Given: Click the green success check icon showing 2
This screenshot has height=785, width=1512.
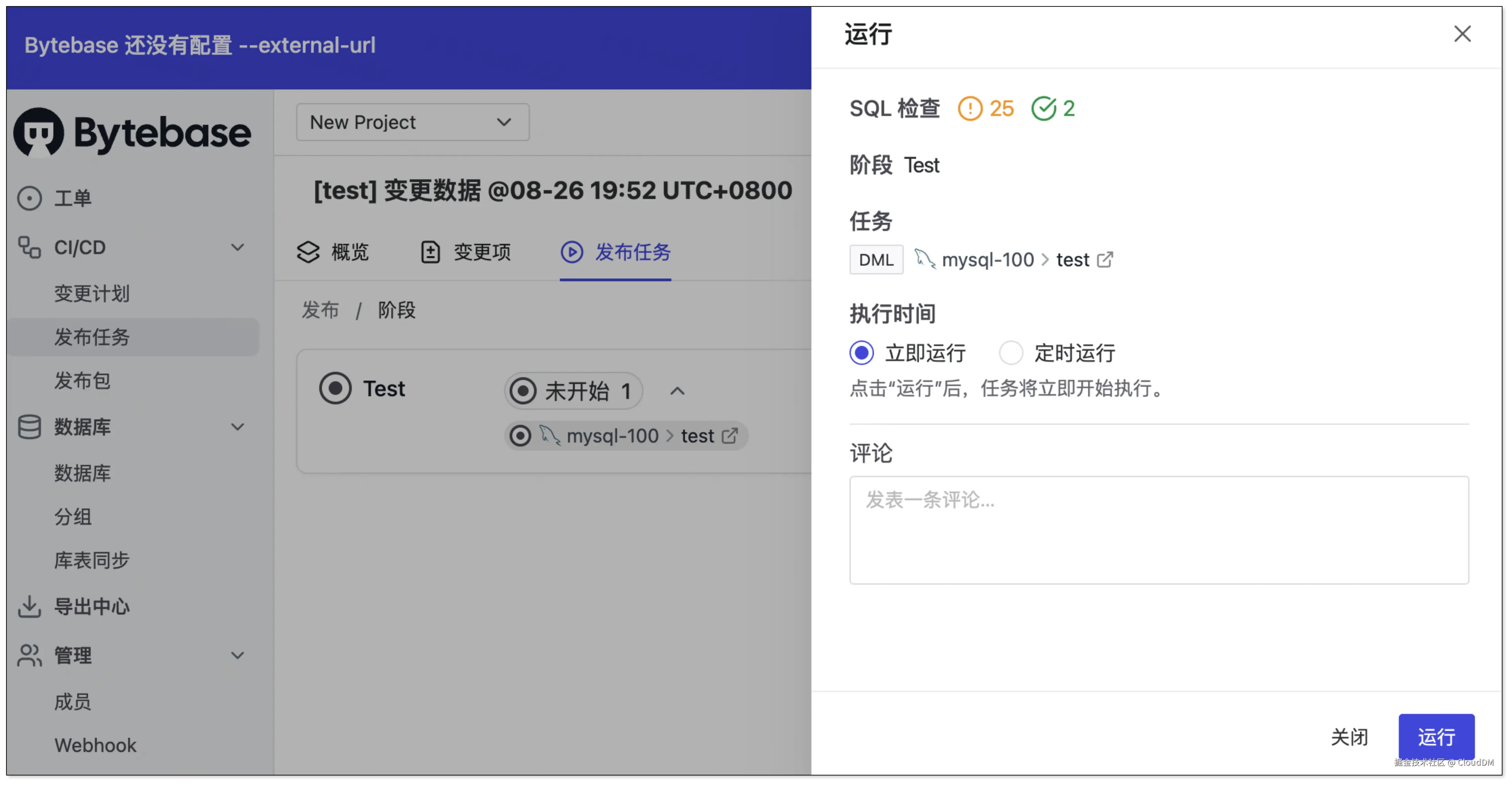Looking at the screenshot, I should pyautogui.click(x=1044, y=108).
